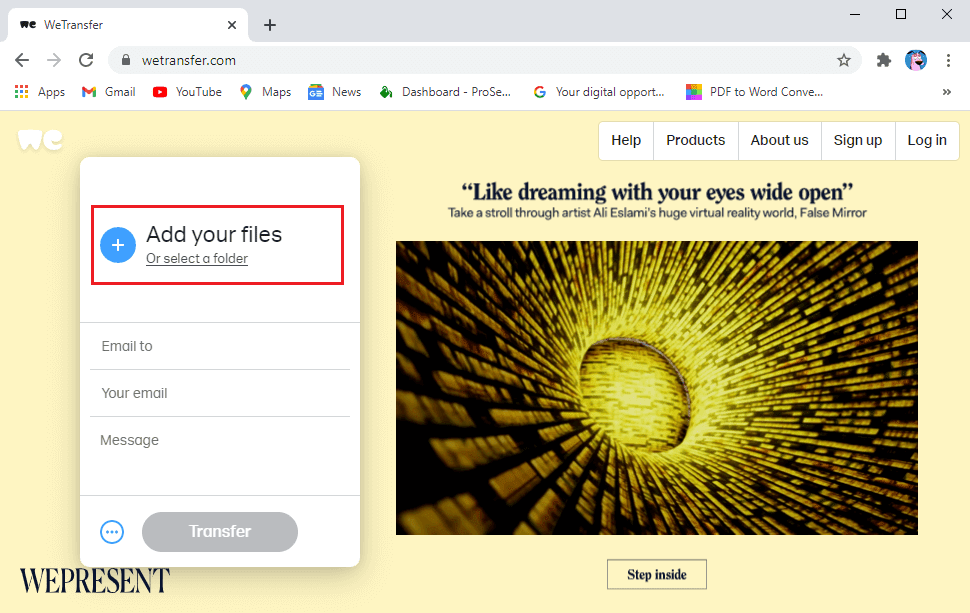Image resolution: width=970 pixels, height=613 pixels.
Task: Open the Products menu item
Action: click(696, 140)
